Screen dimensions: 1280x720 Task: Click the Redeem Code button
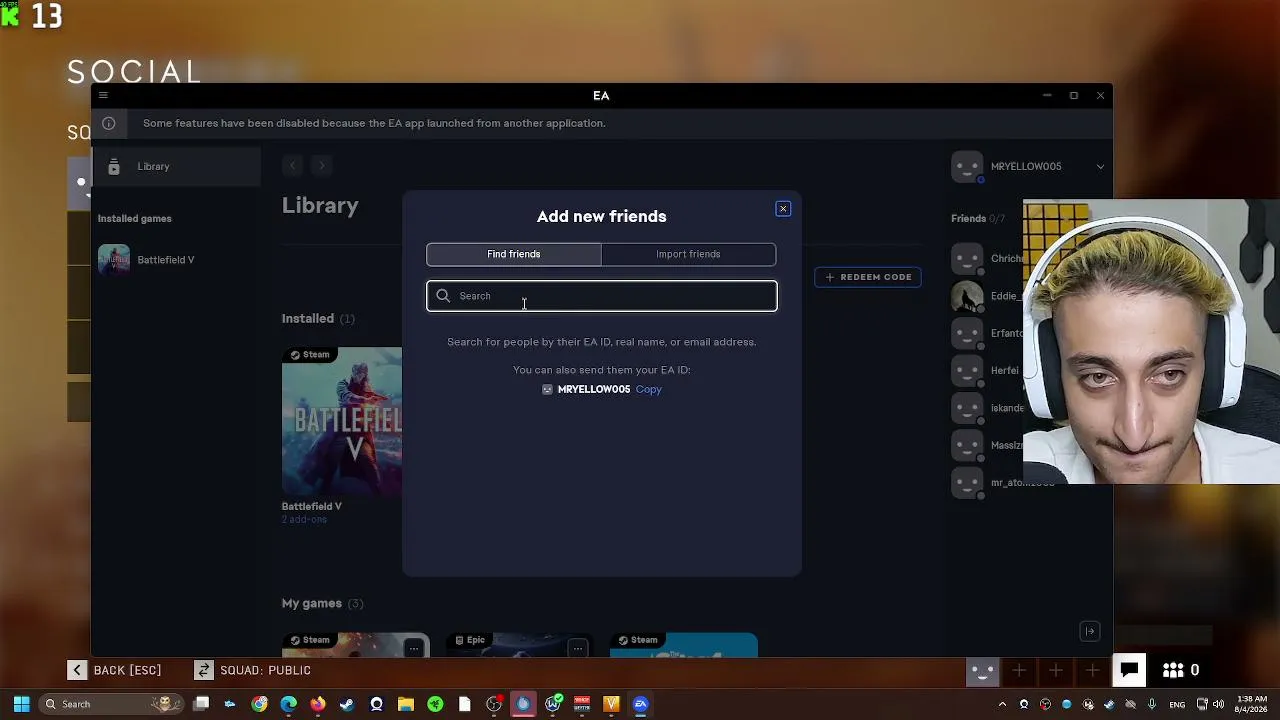[868, 277]
